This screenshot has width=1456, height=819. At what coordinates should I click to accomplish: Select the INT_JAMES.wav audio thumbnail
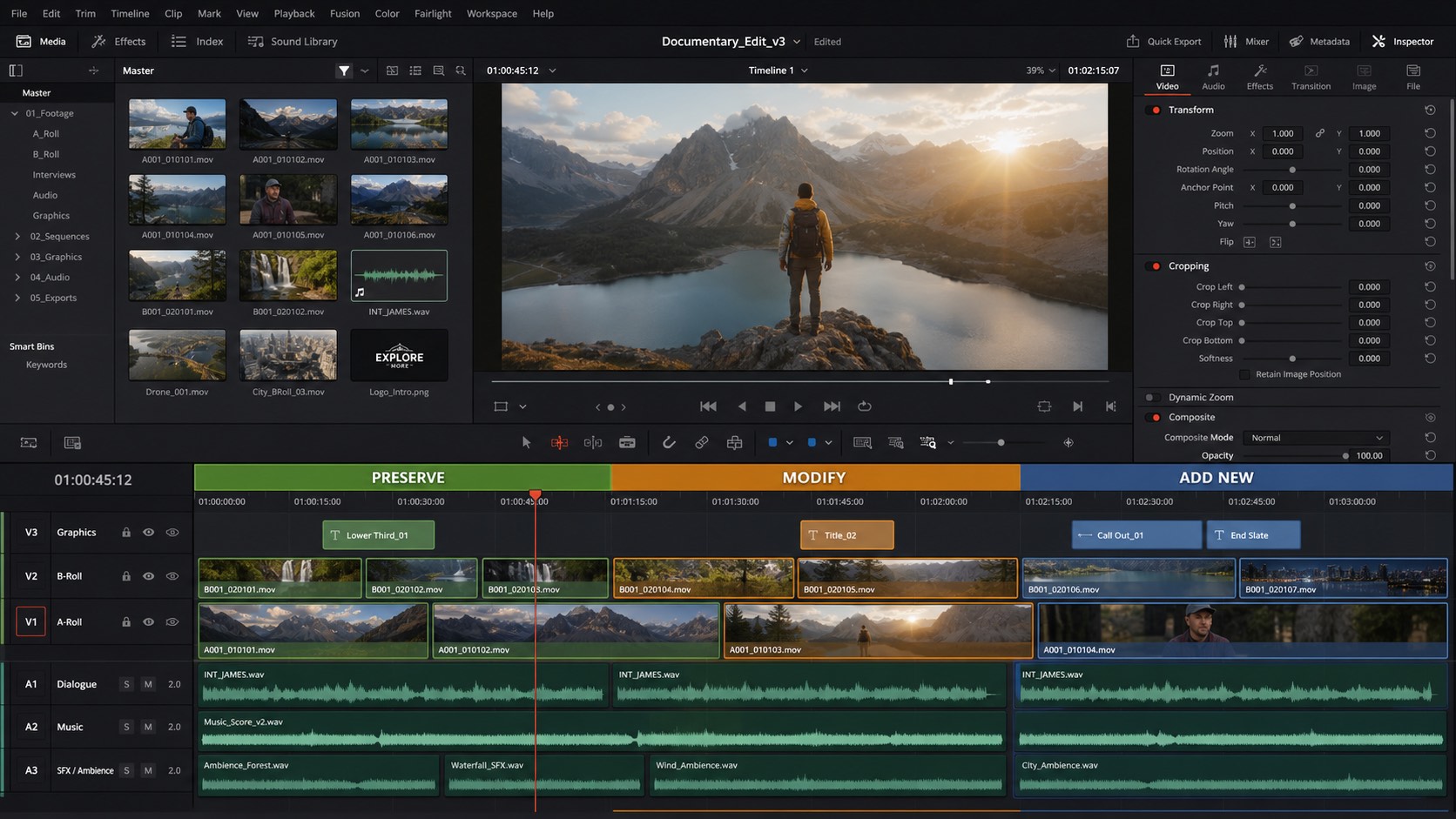[x=399, y=275]
